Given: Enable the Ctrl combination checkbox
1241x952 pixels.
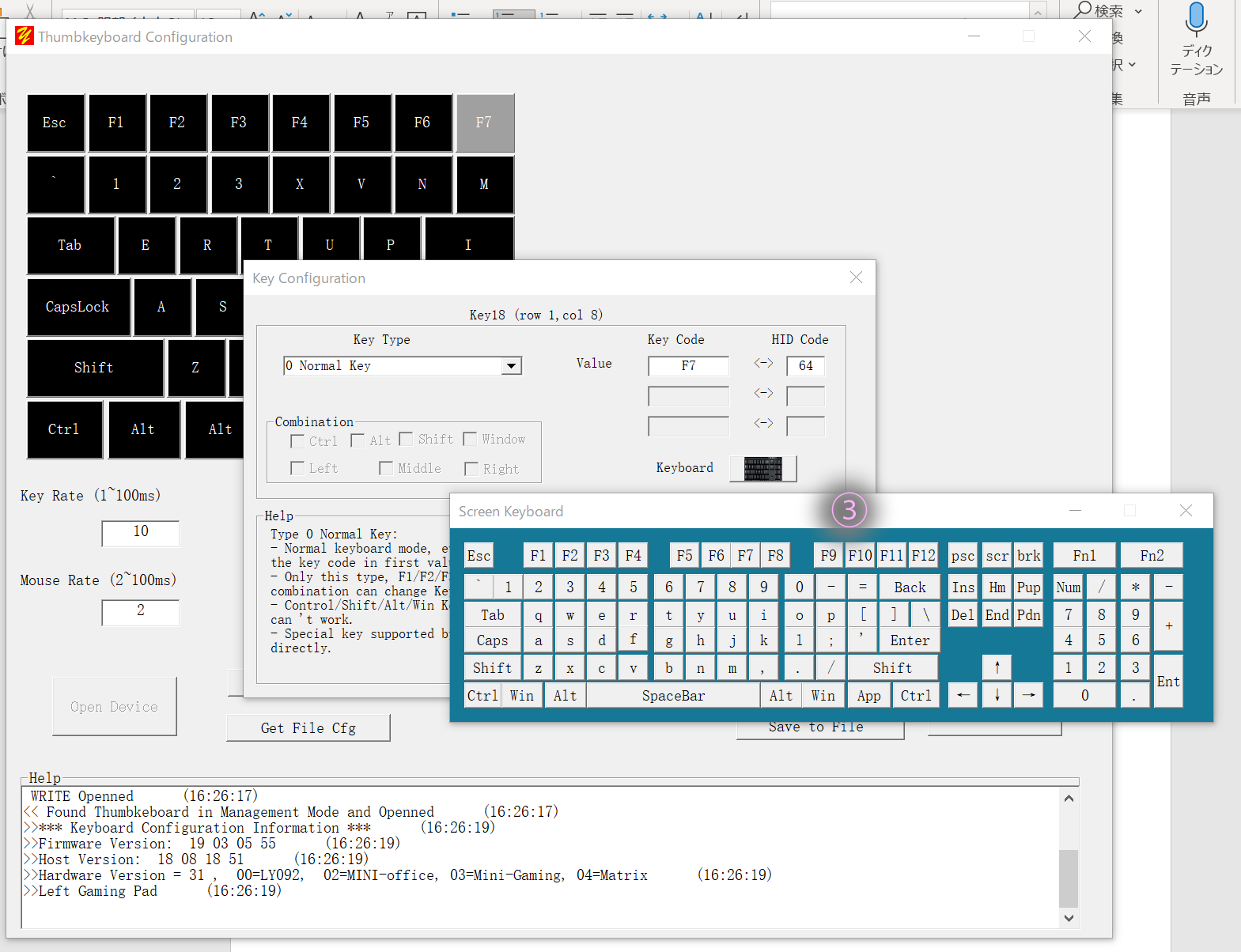Looking at the screenshot, I should (x=298, y=441).
